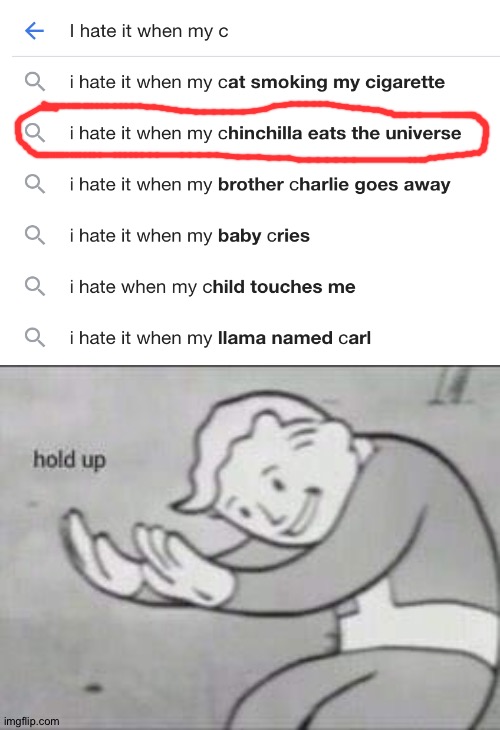Click magnifier icon next to baby cries

35,236
